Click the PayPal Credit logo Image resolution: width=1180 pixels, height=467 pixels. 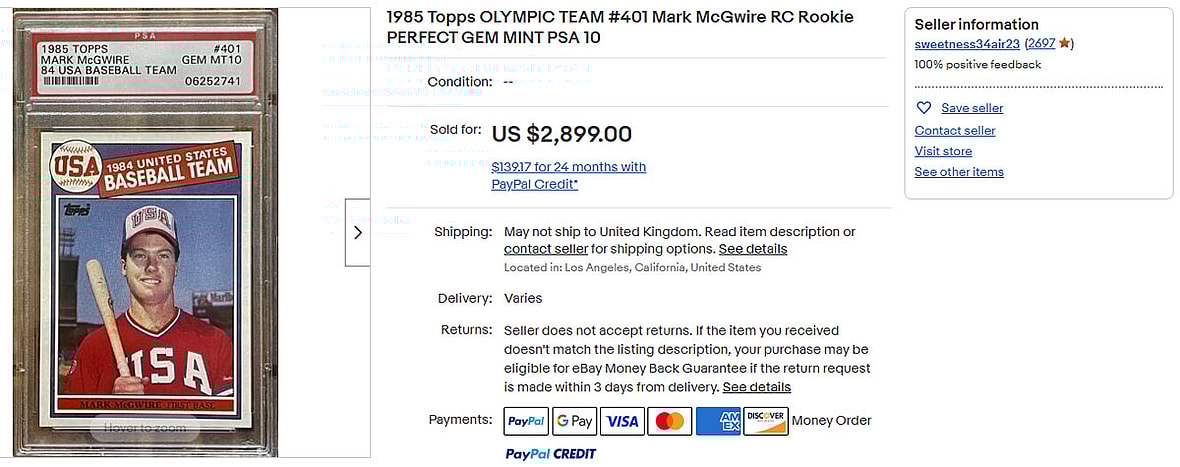[550, 454]
